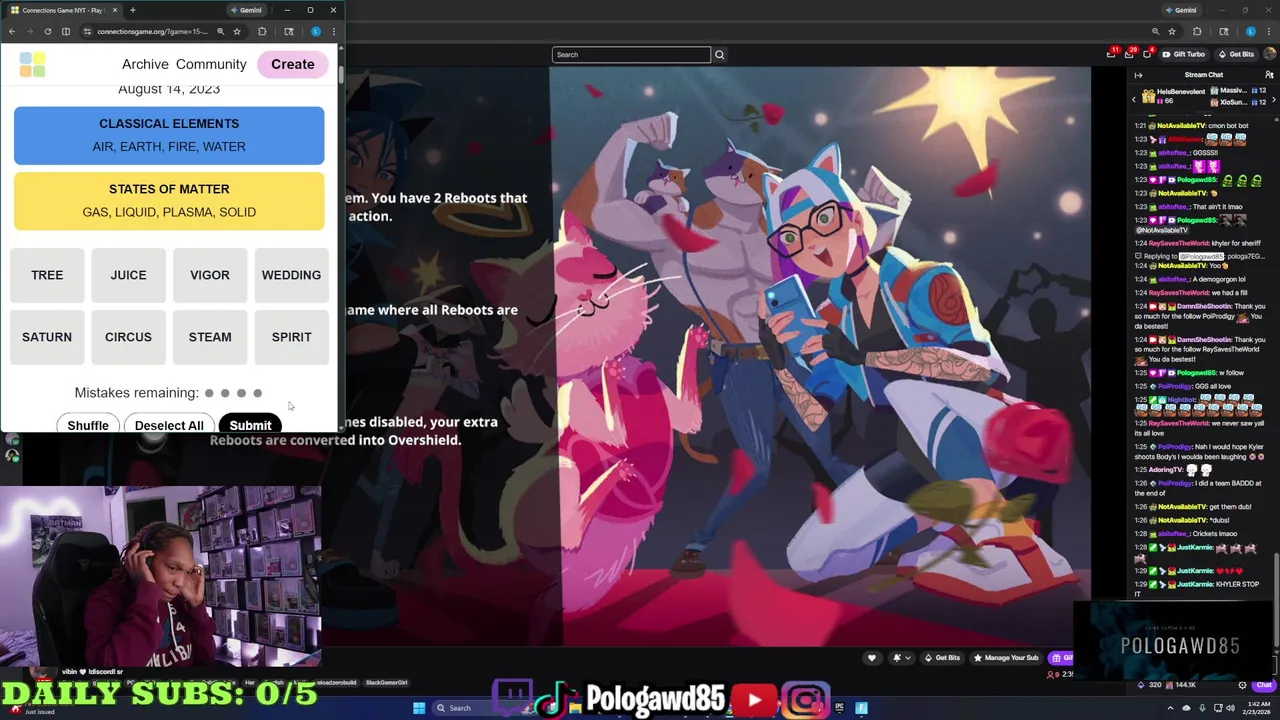Viewport: 1280px width, 720px height.
Task: Bookmark the Connections page with the star
Action: point(237,31)
